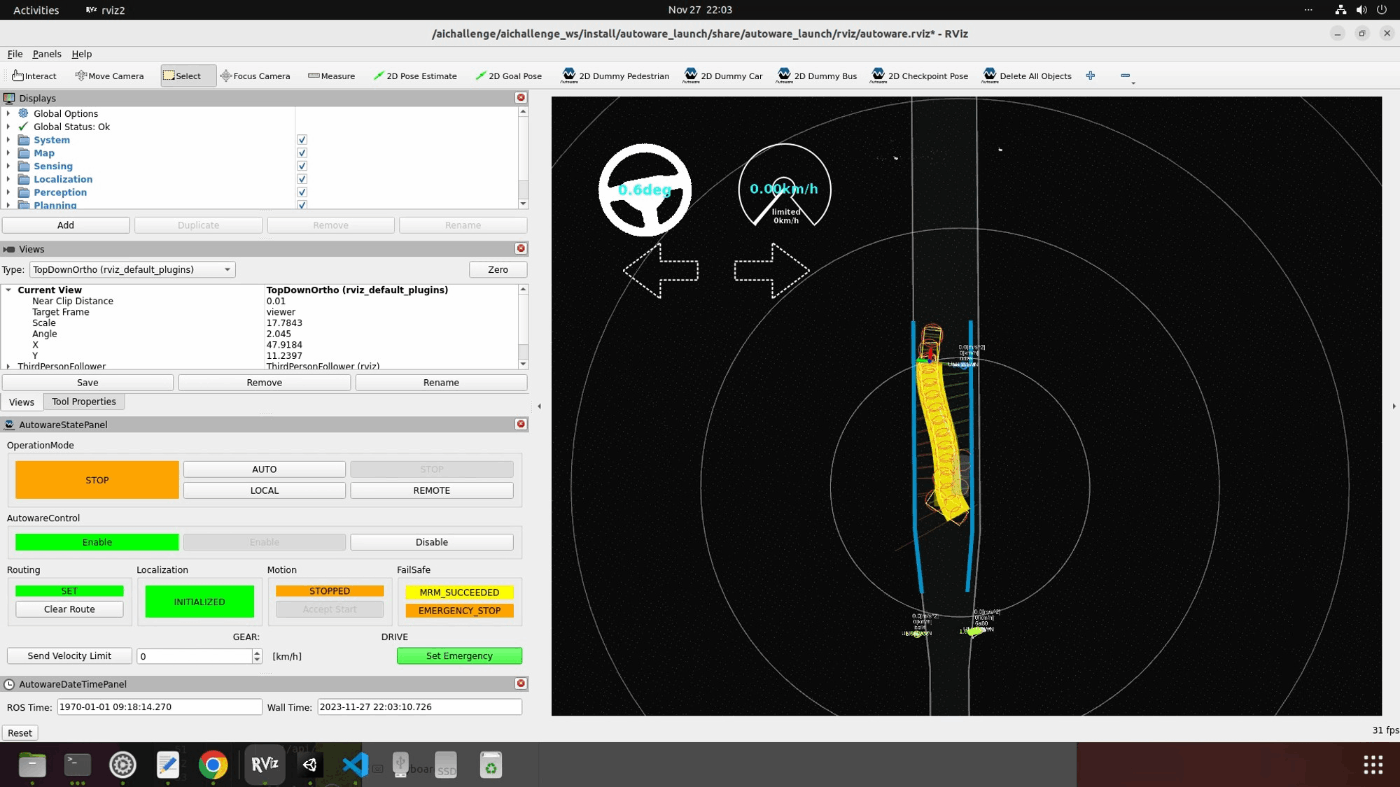
Task: Close the Views panel
Action: click(521, 249)
